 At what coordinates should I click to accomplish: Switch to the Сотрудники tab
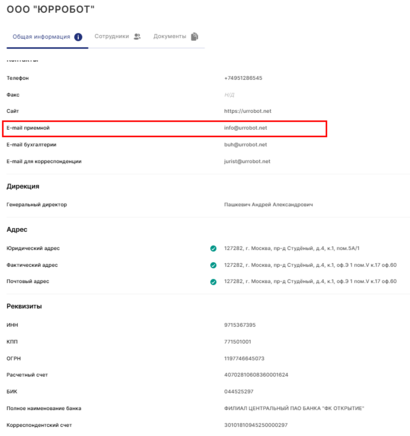tap(118, 36)
